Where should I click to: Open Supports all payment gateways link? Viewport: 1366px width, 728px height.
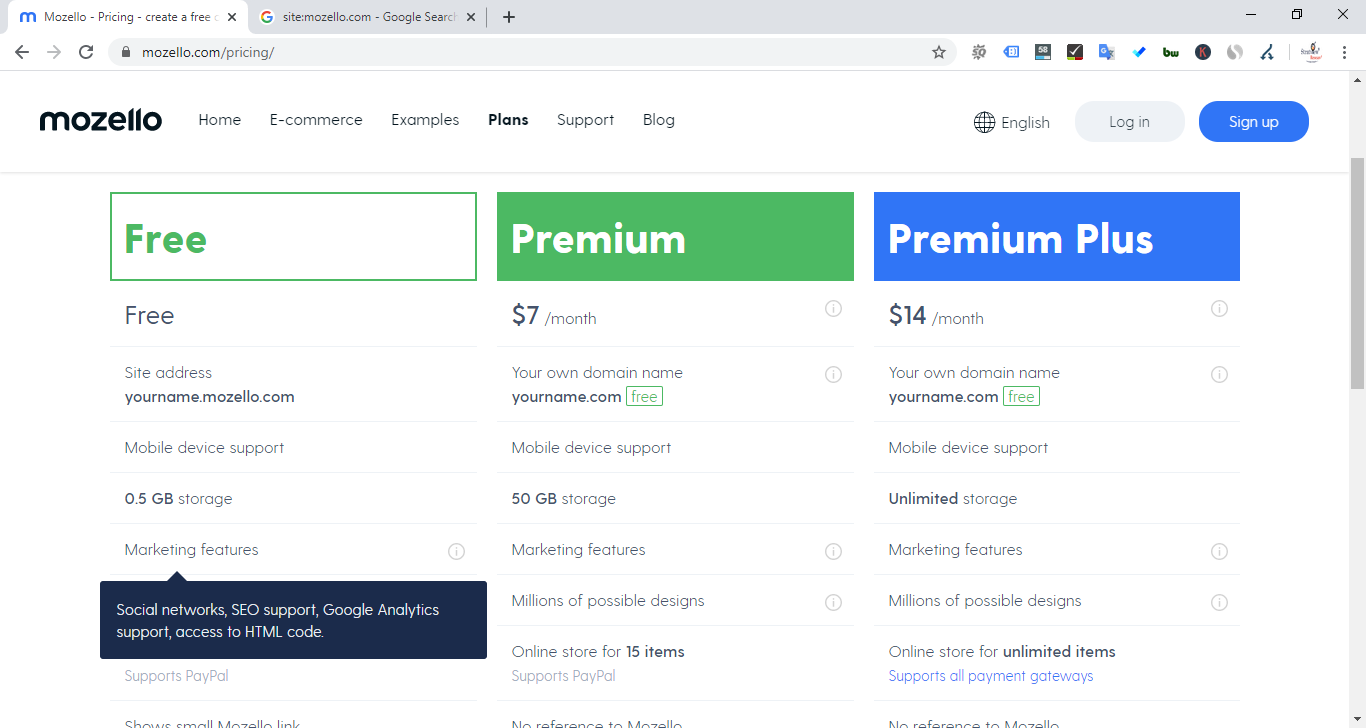click(x=991, y=676)
